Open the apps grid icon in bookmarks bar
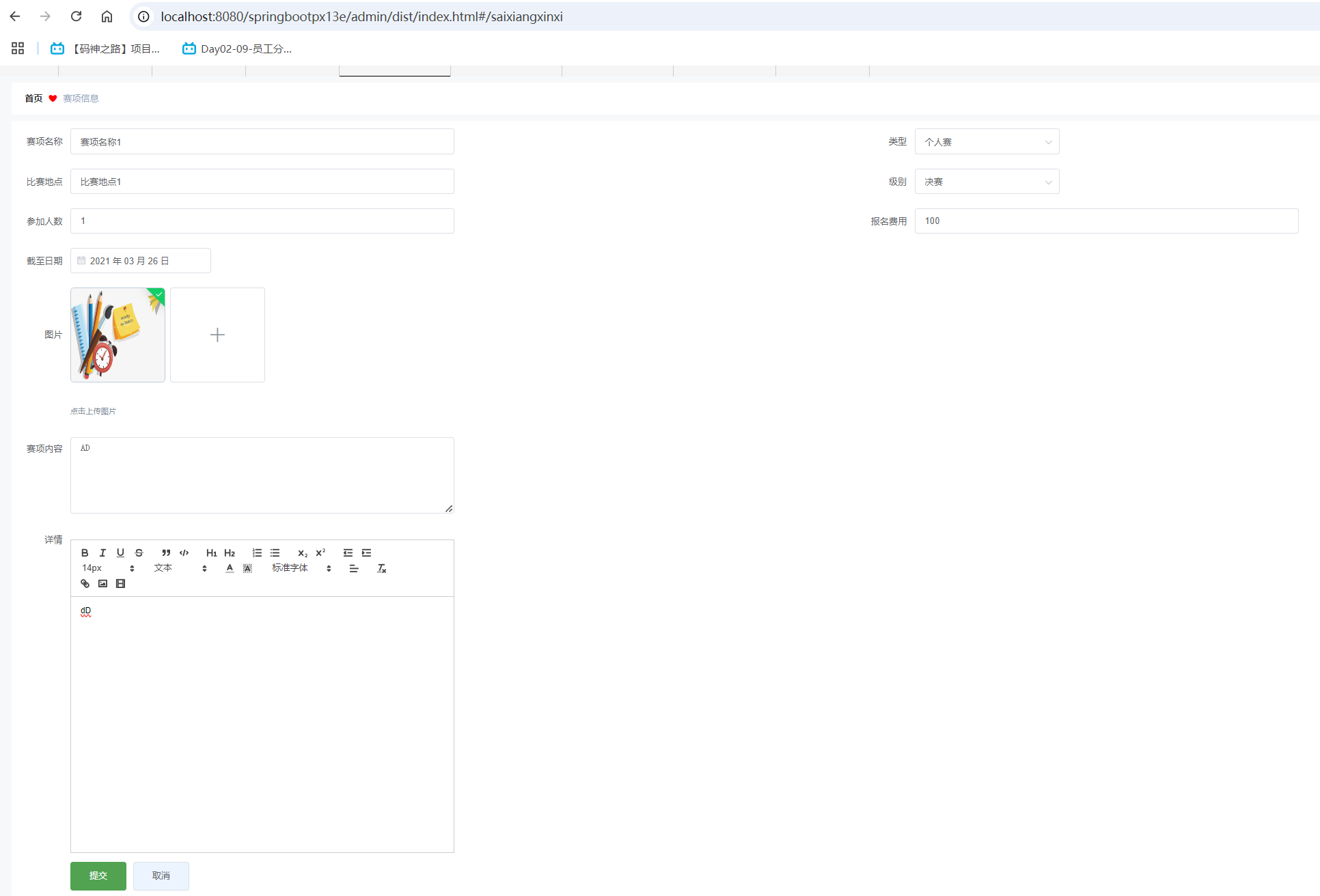 (x=18, y=48)
